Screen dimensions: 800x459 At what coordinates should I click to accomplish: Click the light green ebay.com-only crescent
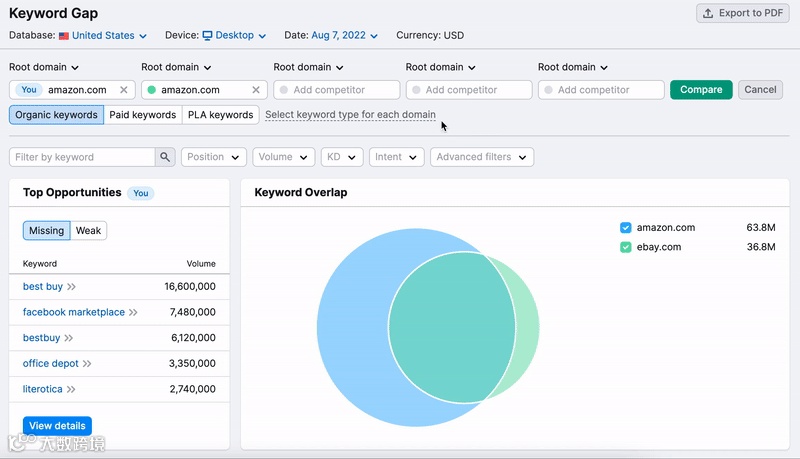527,327
